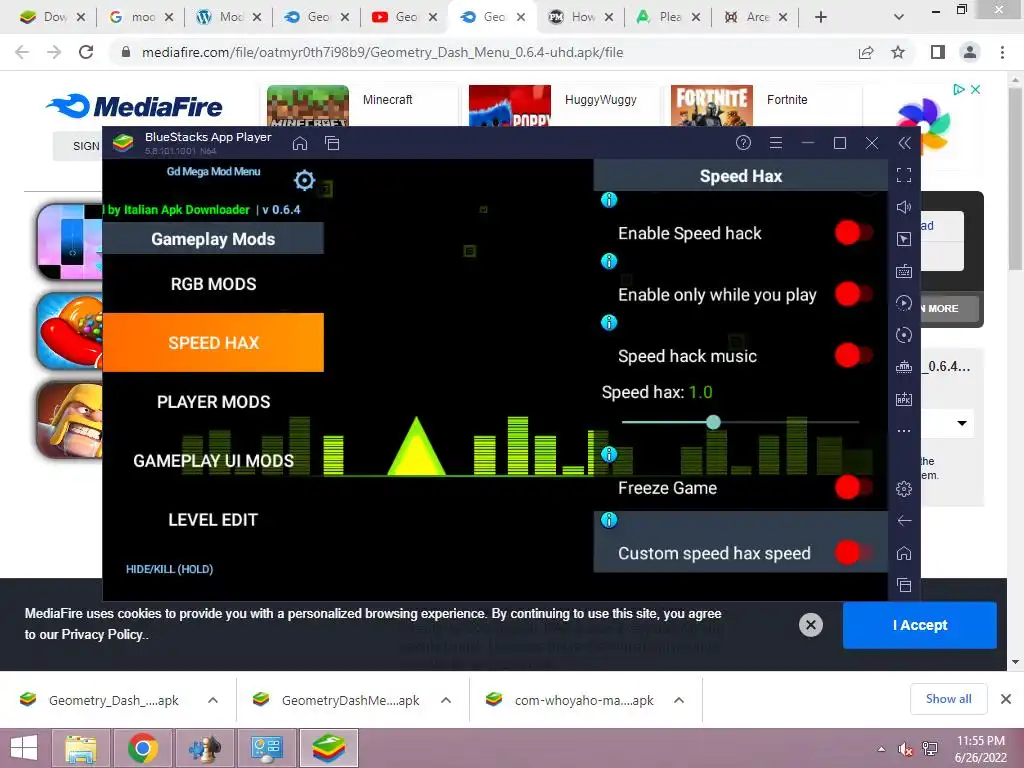Click the BlueStacks volume speaker icon
This screenshot has height=768, width=1024.
904,207
